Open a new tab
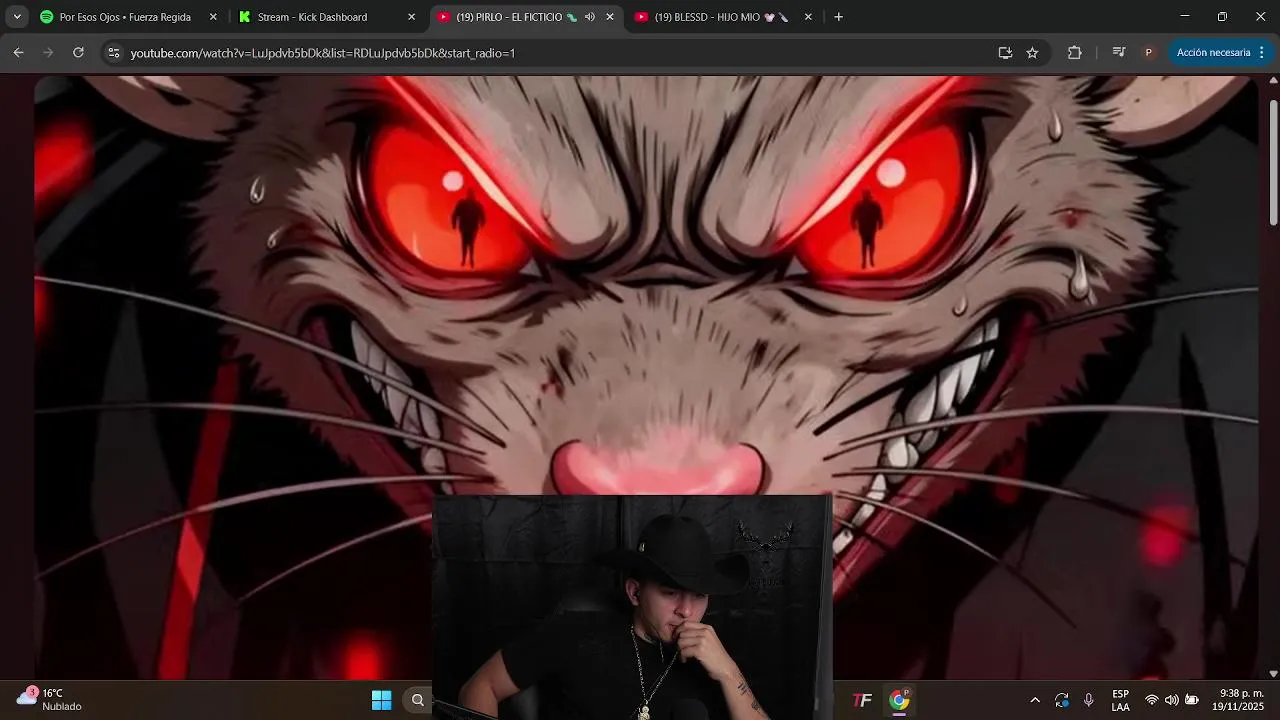This screenshot has height=720, width=1280. click(838, 17)
